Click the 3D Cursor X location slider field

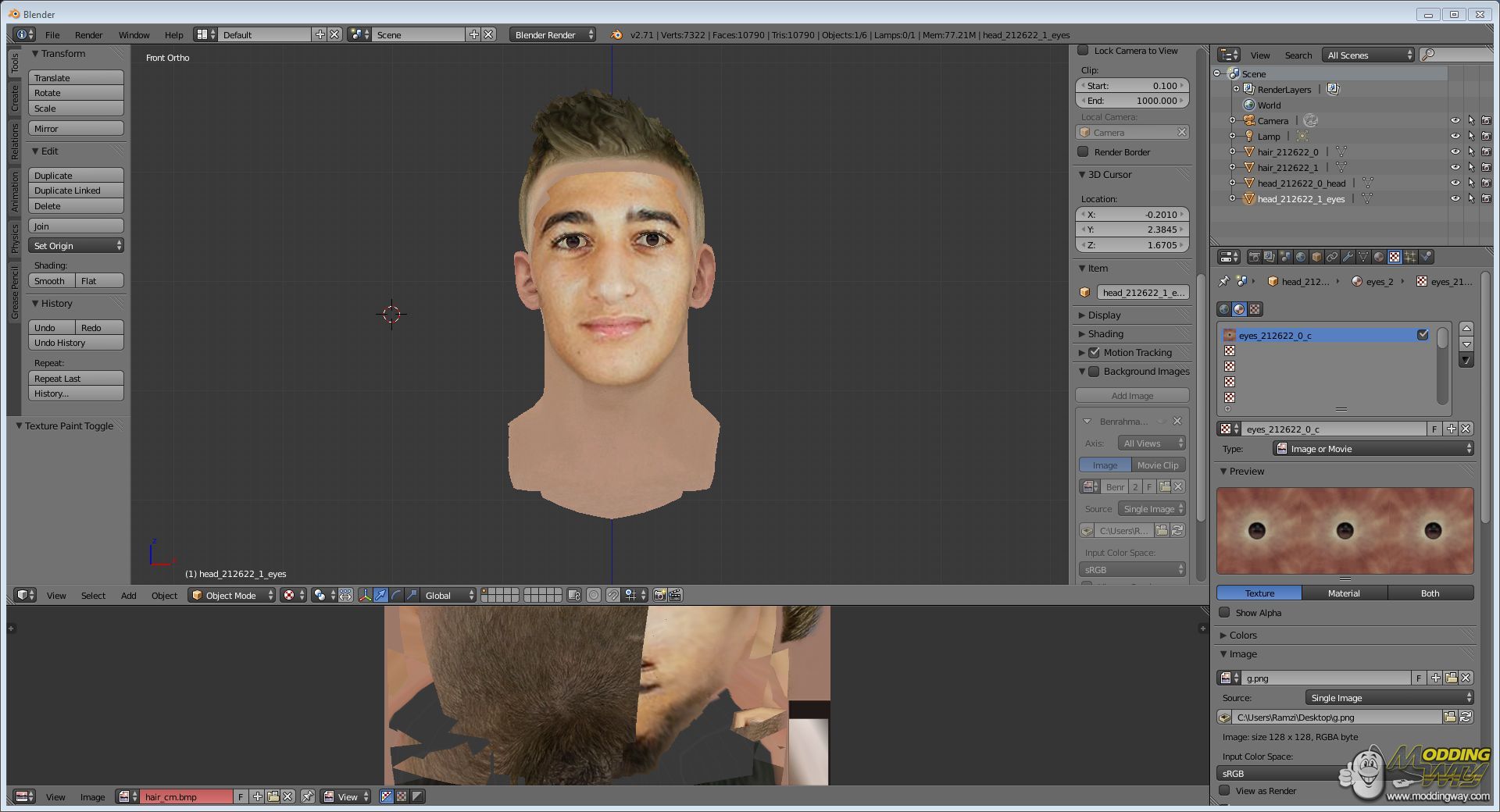(x=1132, y=215)
